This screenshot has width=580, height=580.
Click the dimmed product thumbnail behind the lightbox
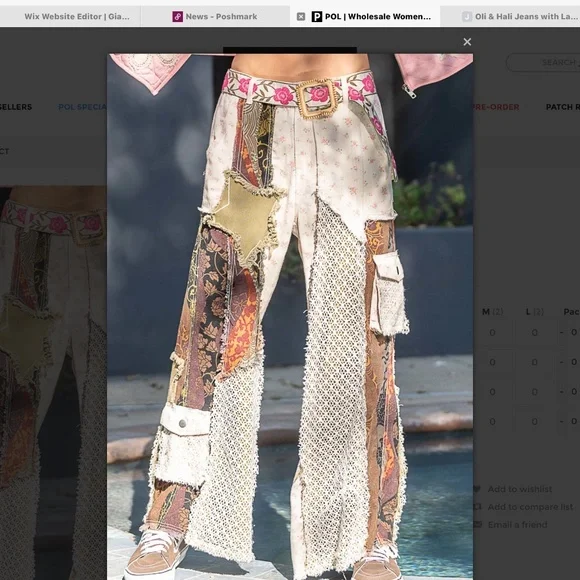click(x=53, y=382)
